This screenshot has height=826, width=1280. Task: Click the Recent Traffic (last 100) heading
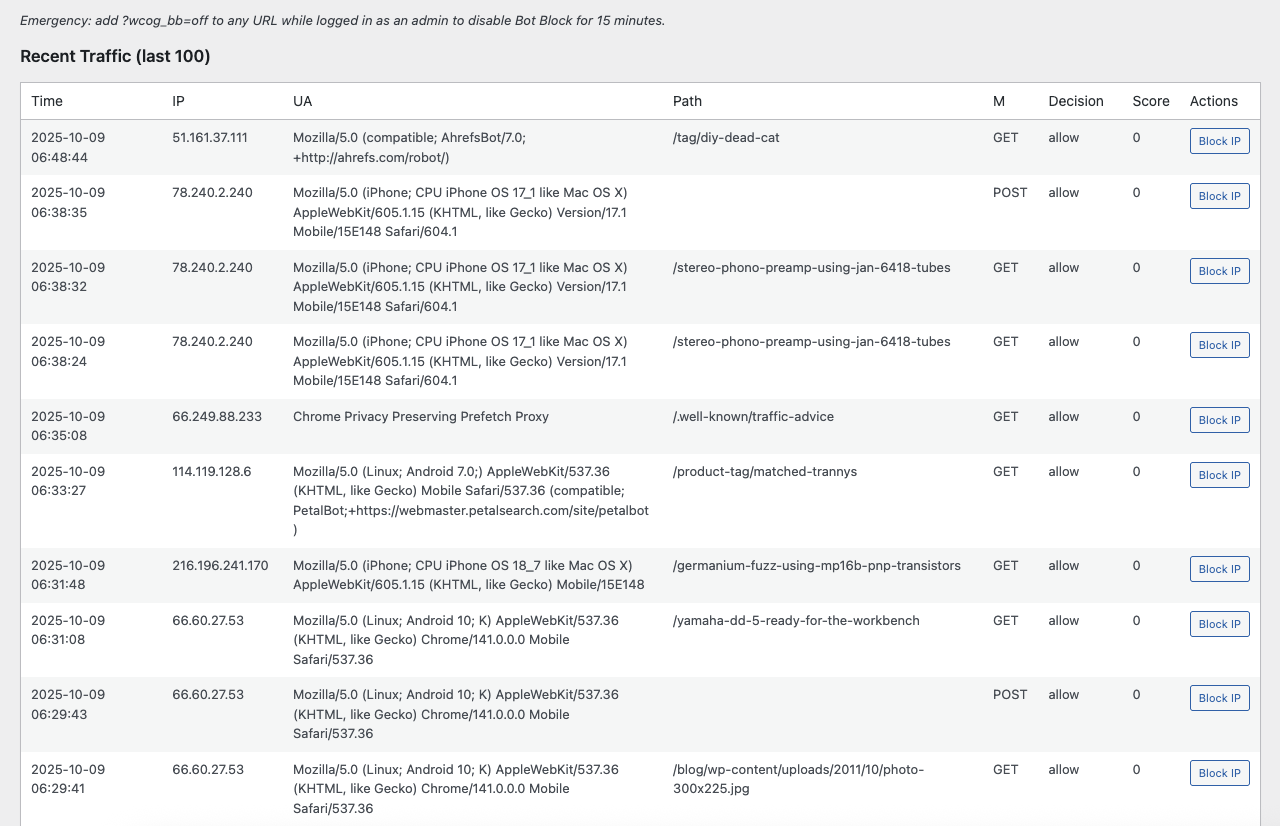(115, 56)
